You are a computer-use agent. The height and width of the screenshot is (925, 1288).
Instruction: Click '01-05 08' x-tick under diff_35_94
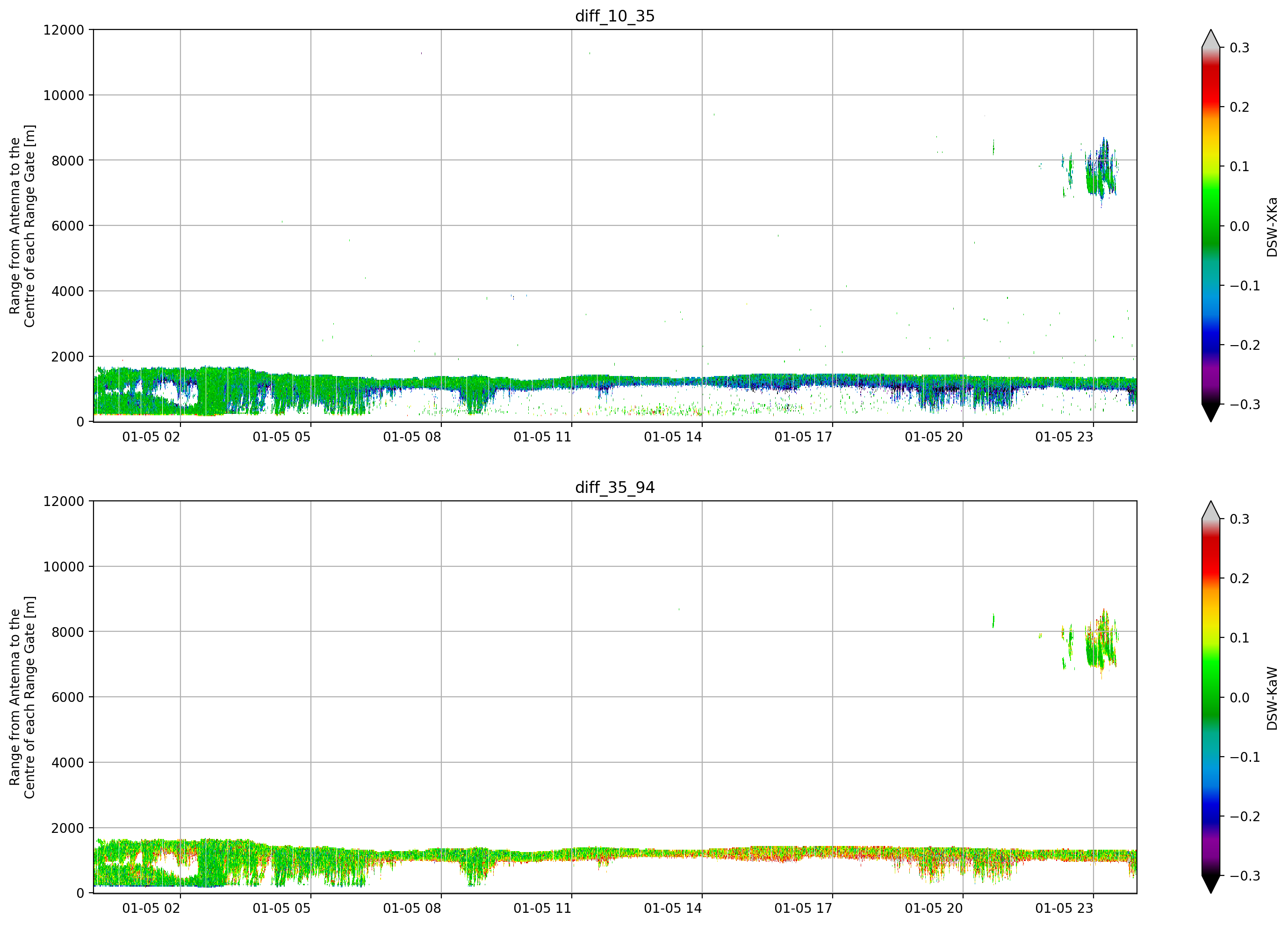click(412, 909)
